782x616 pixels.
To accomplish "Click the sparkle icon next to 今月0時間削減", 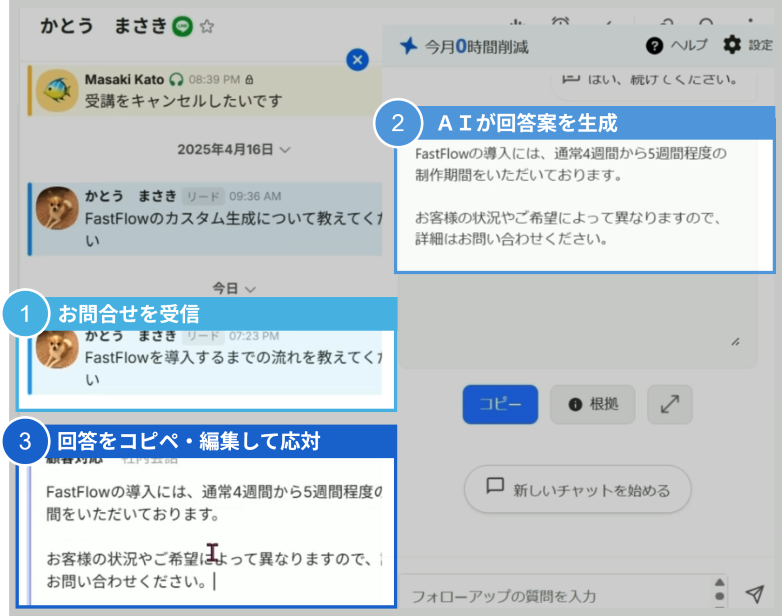I will tap(408, 46).
